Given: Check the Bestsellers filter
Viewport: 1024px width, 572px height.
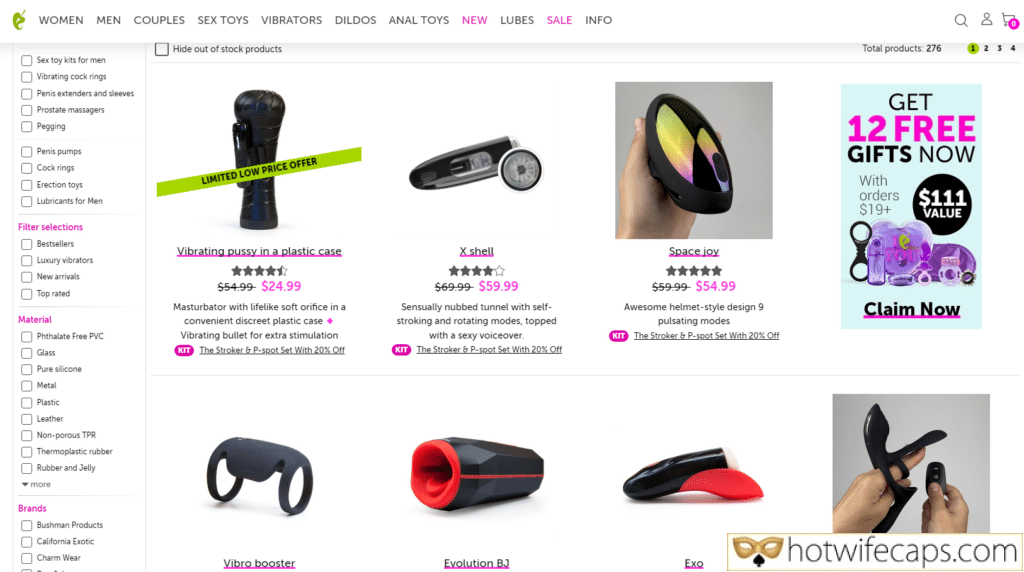Looking at the screenshot, I should tap(27, 244).
